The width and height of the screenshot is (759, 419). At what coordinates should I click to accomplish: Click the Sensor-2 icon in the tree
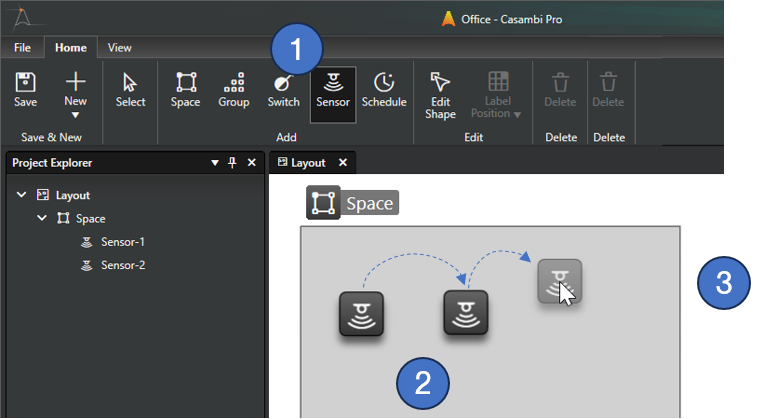(x=87, y=265)
